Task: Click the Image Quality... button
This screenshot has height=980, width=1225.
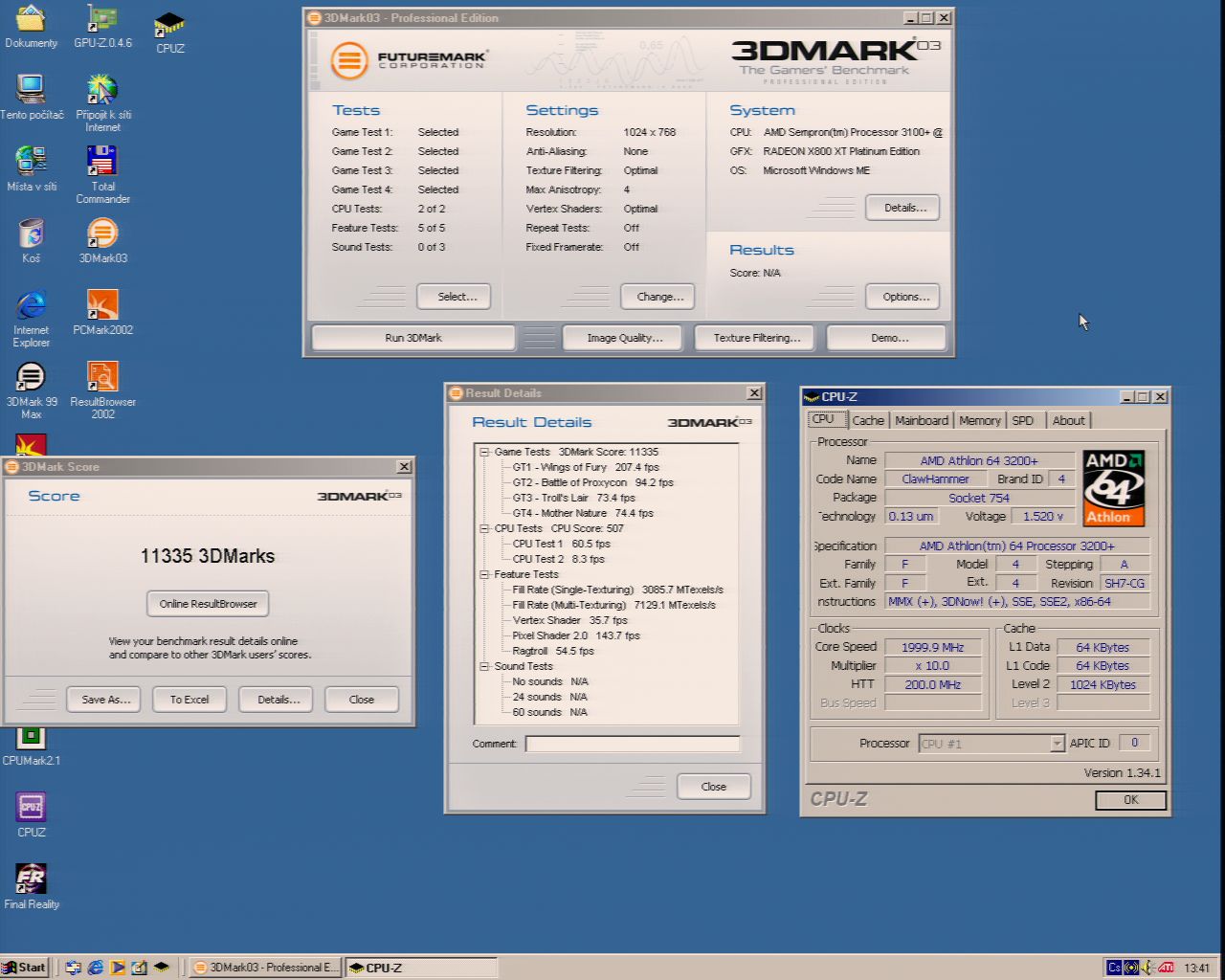Action: [x=624, y=338]
